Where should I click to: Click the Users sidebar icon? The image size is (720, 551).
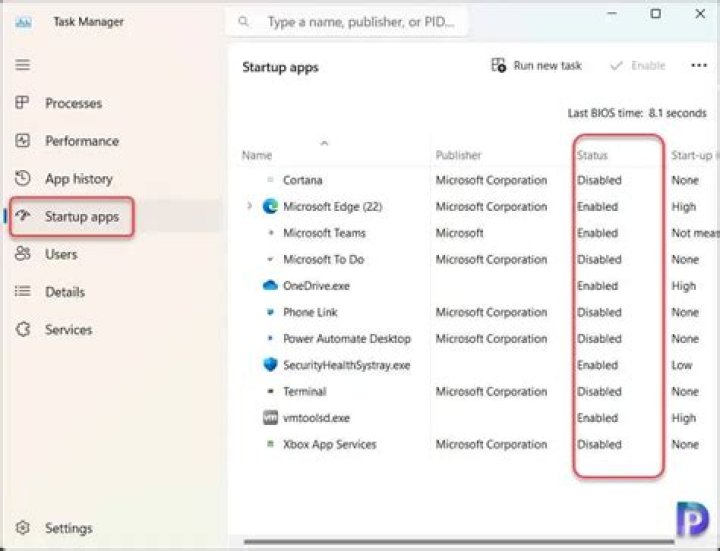[22, 253]
